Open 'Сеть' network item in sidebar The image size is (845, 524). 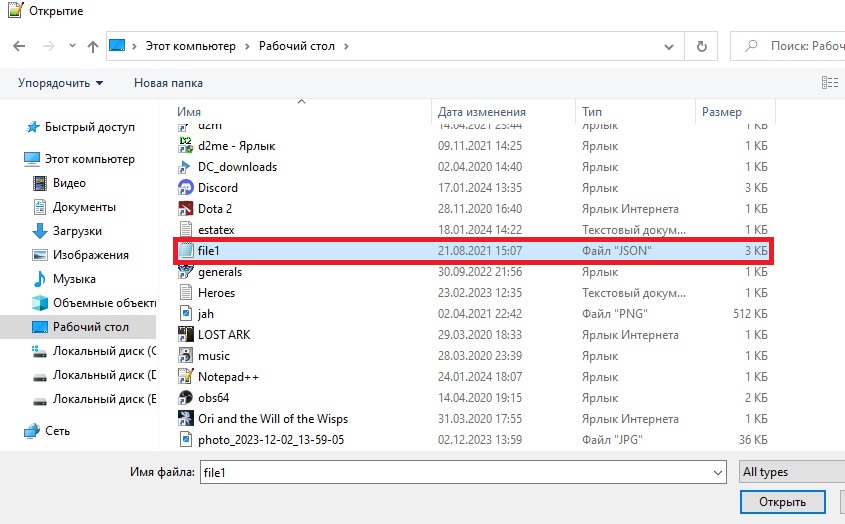[x=57, y=431]
